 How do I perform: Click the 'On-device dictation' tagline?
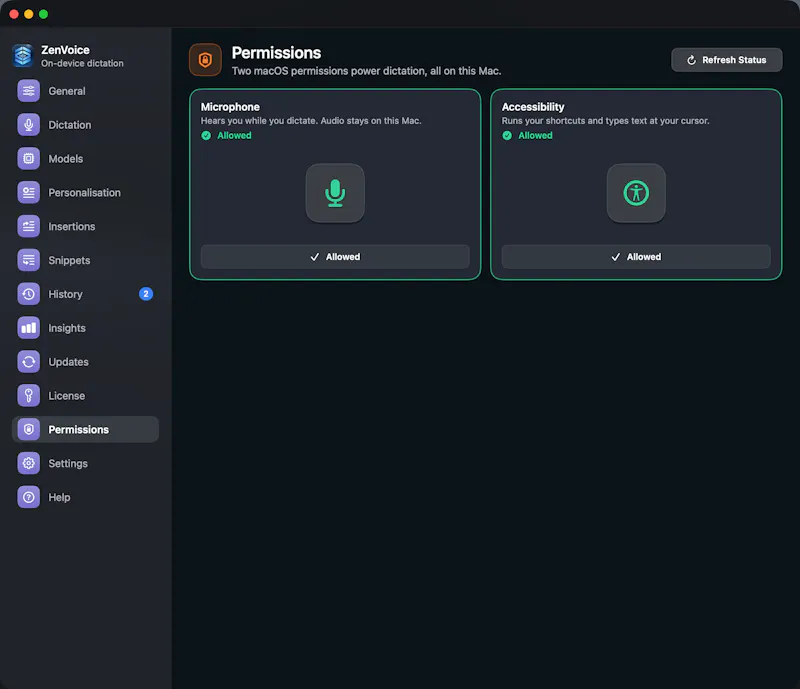[x=82, y=63]
